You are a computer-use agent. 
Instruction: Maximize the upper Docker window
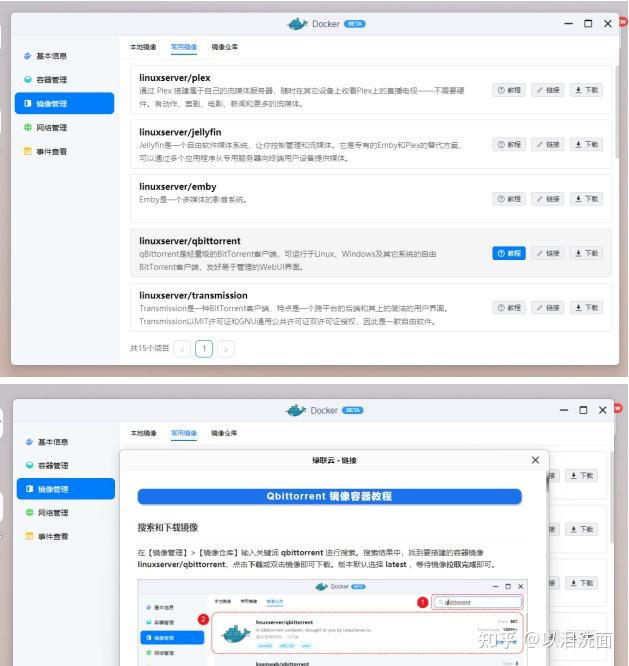588,24
